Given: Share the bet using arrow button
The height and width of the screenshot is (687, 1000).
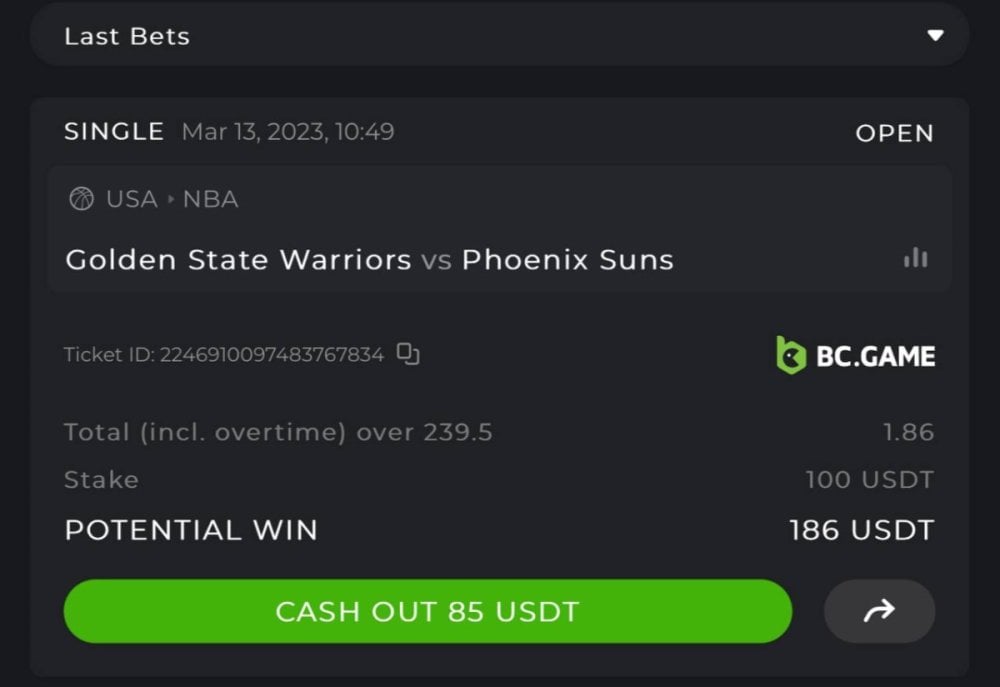Looking at the screenshot, I should pyautogui.click(x=879, y=611).
